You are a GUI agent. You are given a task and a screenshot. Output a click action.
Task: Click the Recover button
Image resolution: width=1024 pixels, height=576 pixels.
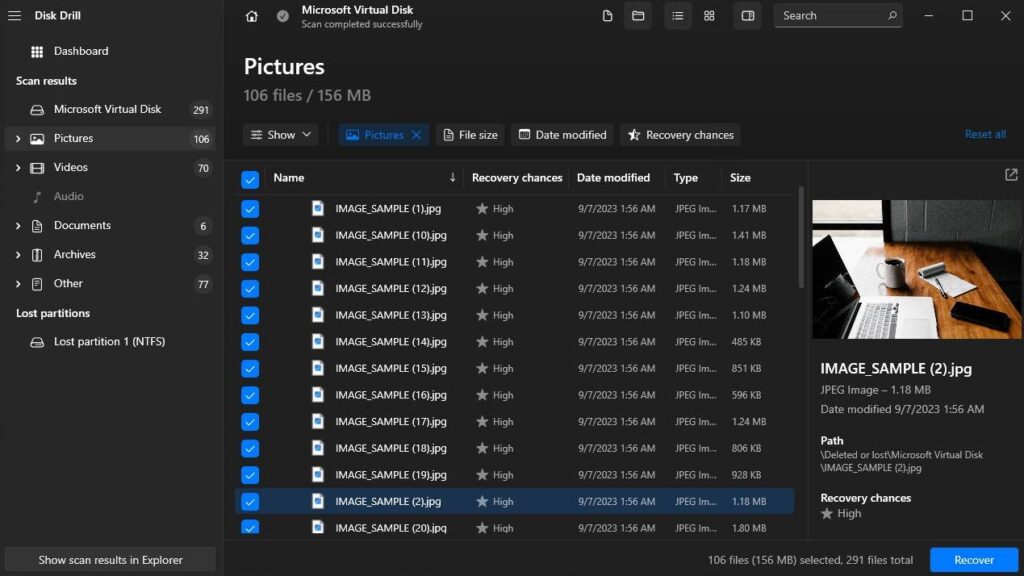pos(972,559)
